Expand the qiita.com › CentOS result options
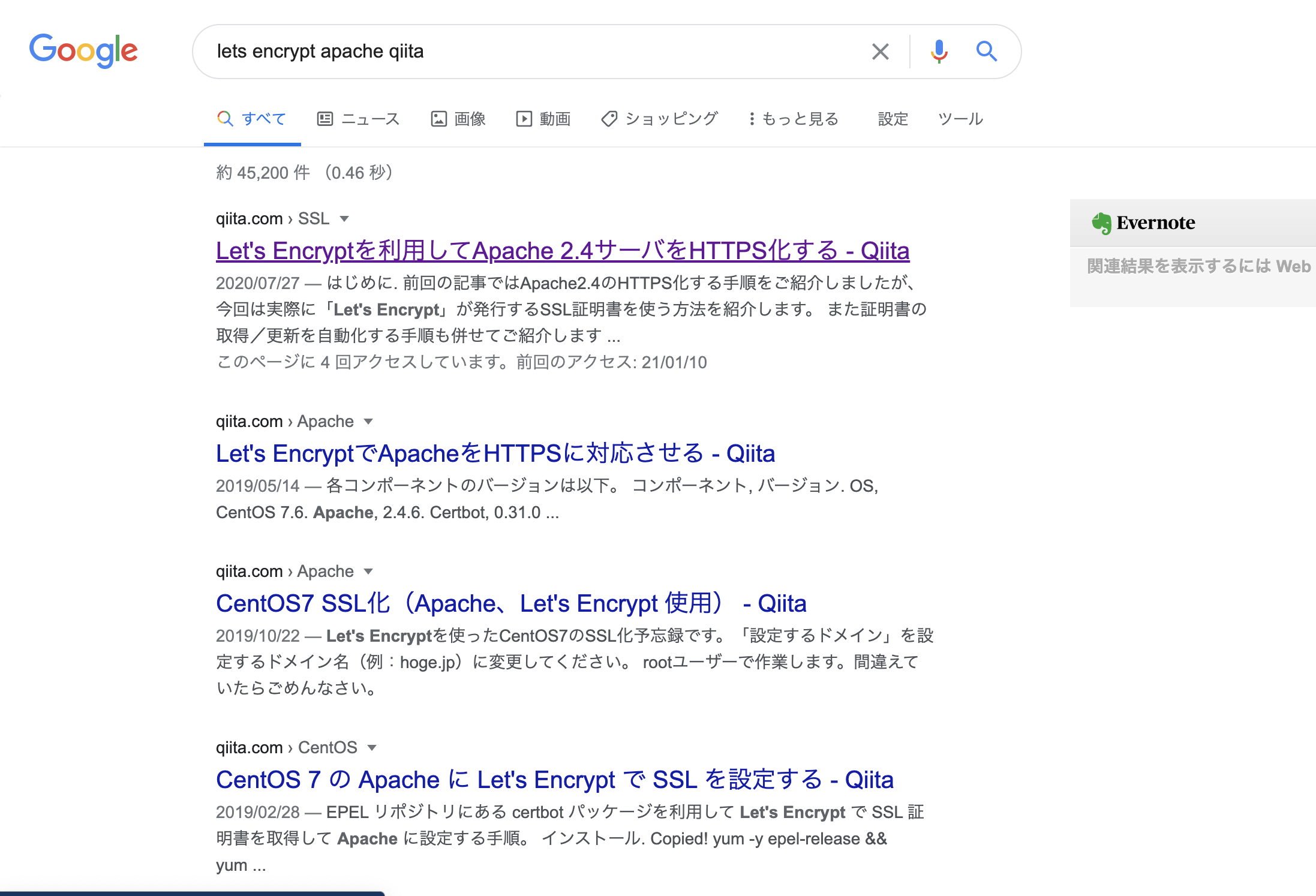The height and width of the screenshot is (896, 1316). (x=373, y=747)
